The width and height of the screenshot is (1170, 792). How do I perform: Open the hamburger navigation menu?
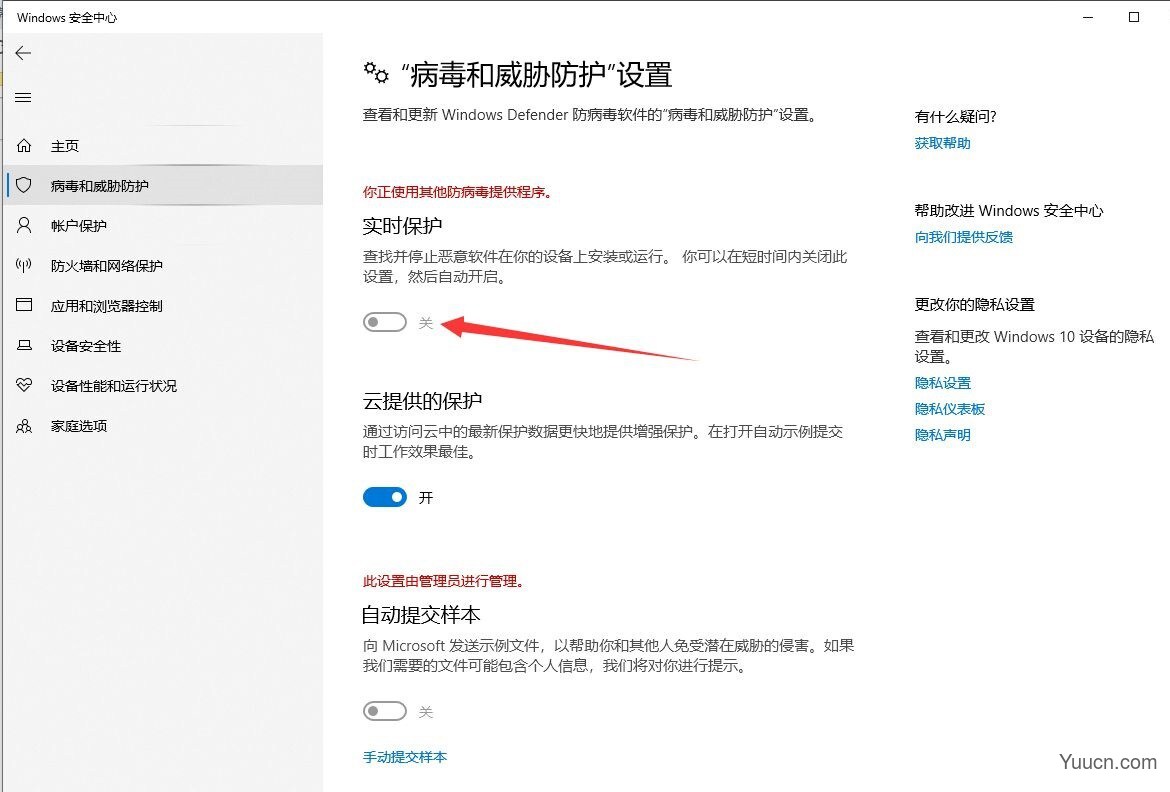pyautogui.click(x=23, y=98)
